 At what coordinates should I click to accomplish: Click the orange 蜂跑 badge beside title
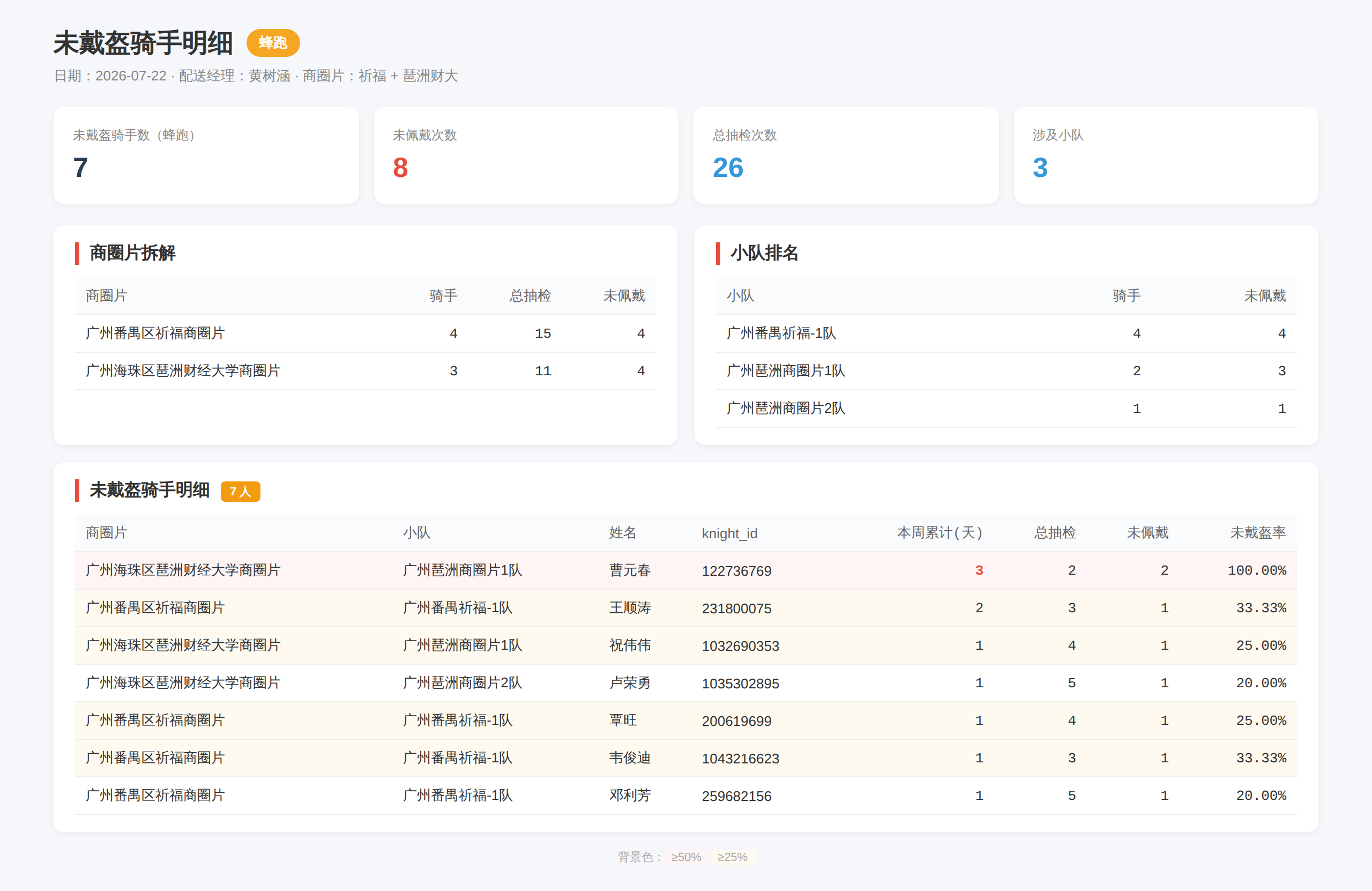[273, 43]
